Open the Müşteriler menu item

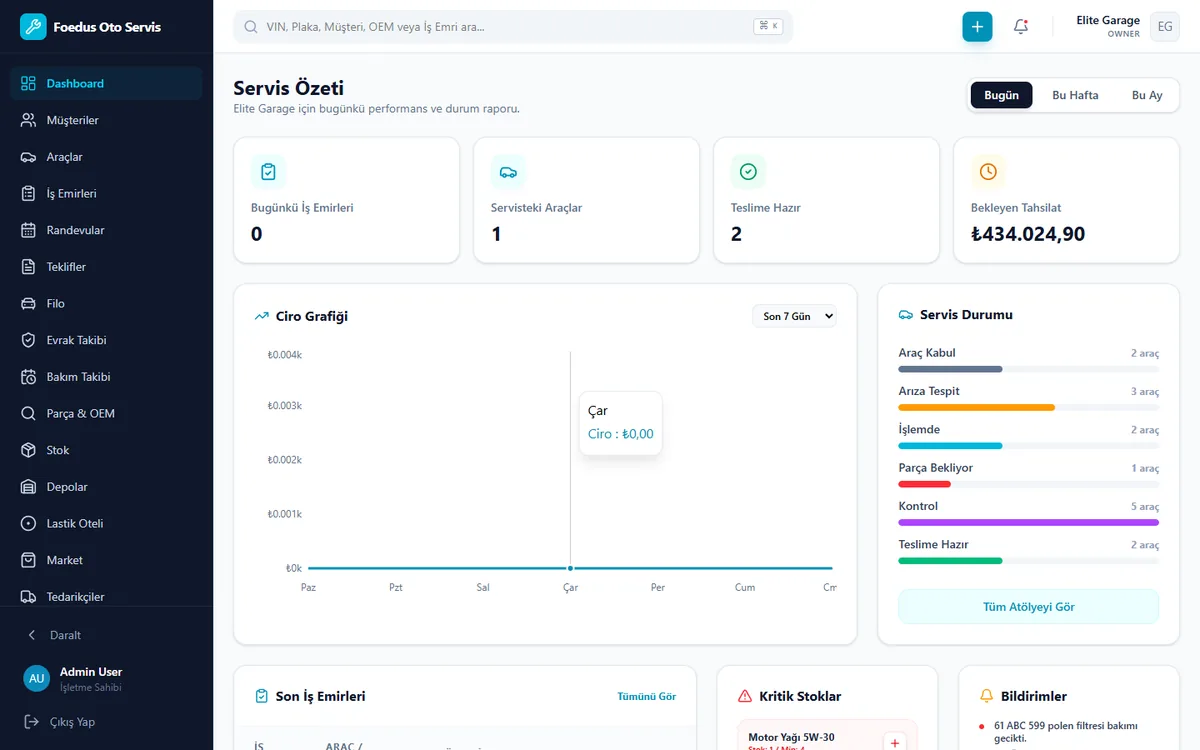click(x=106, y=120)
